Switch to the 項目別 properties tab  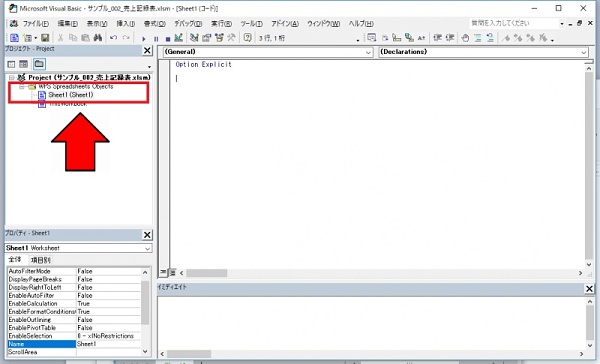pyautogui.click(x=40, y=260)
